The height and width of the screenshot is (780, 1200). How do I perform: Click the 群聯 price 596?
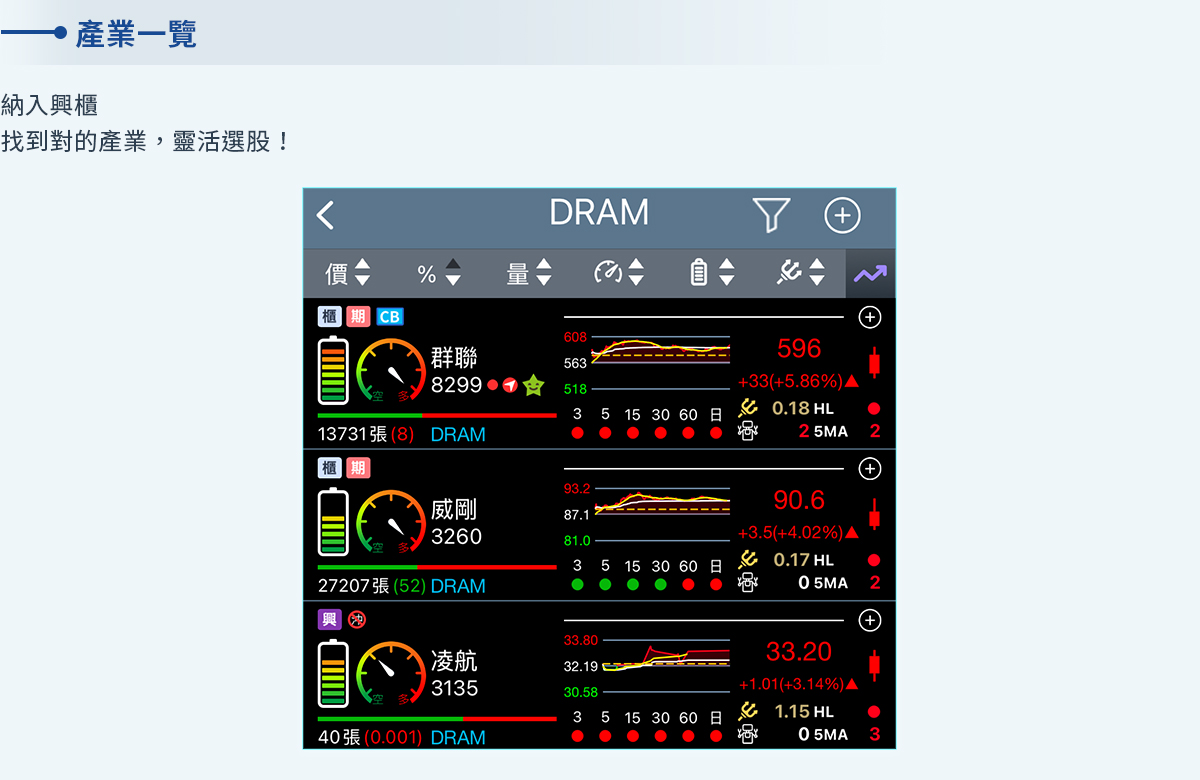(799, 348)
